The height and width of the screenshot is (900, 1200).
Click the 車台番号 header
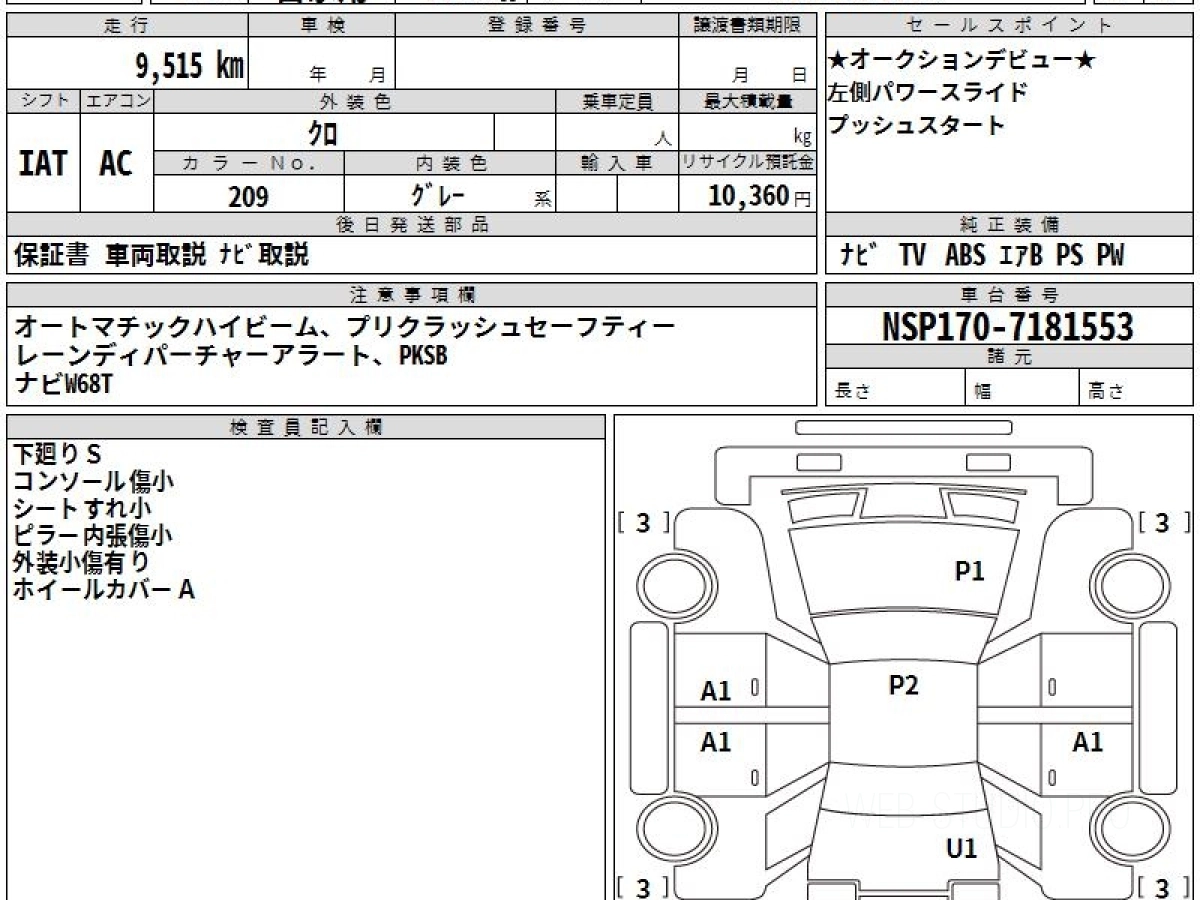click(1009, 295)
